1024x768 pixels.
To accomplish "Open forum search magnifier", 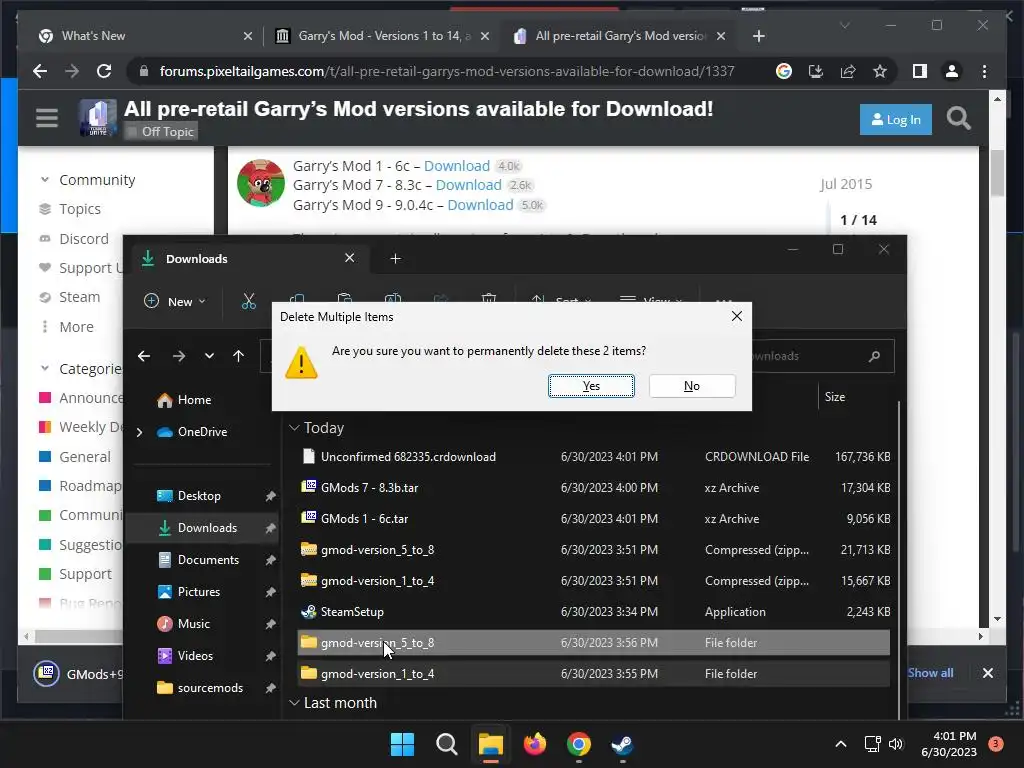I will 958,119.
